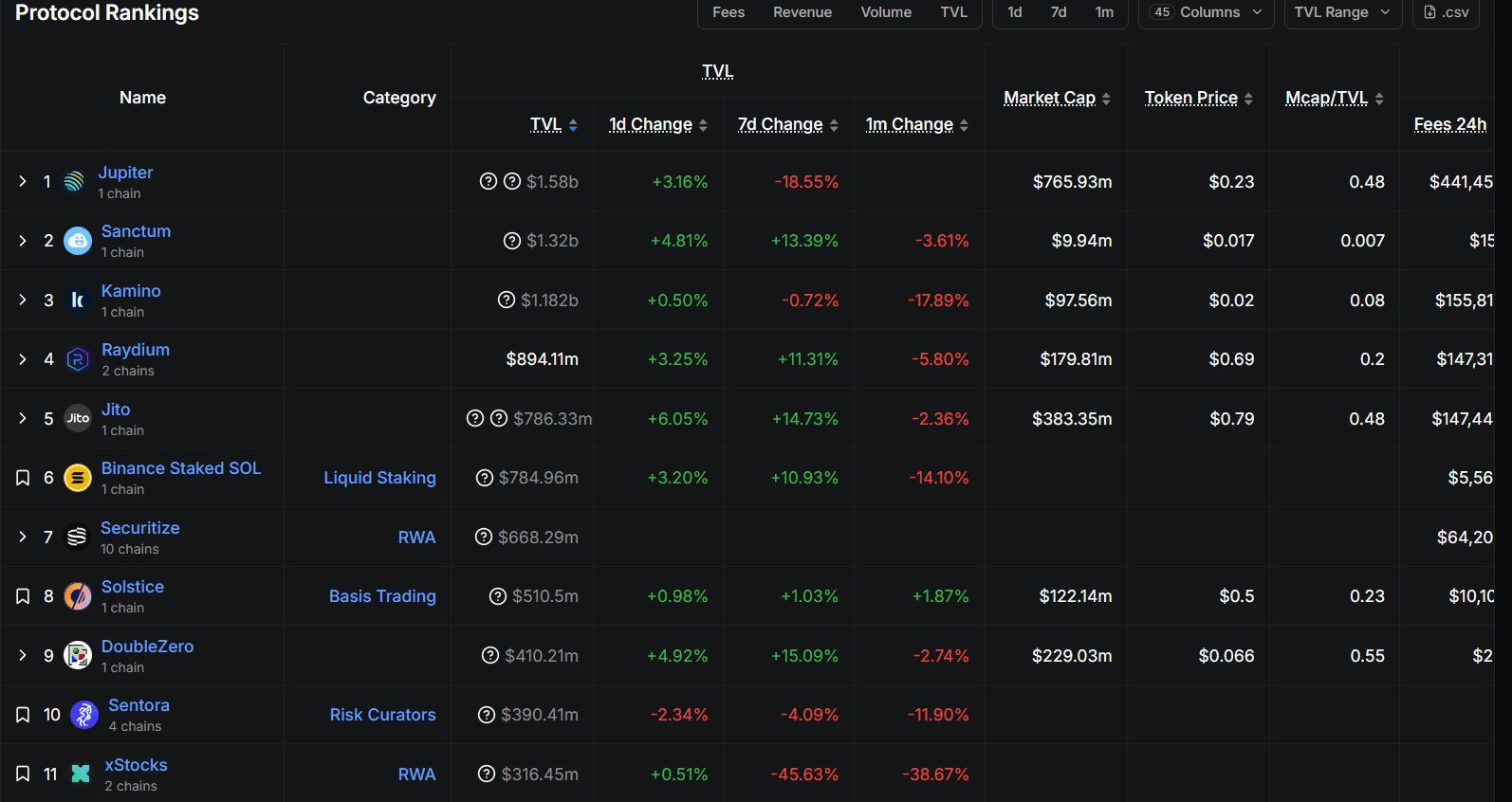Screen dimensions: 1512x802
Task: Open the 45 Columns dropdown
Action: pos(1206,12)
